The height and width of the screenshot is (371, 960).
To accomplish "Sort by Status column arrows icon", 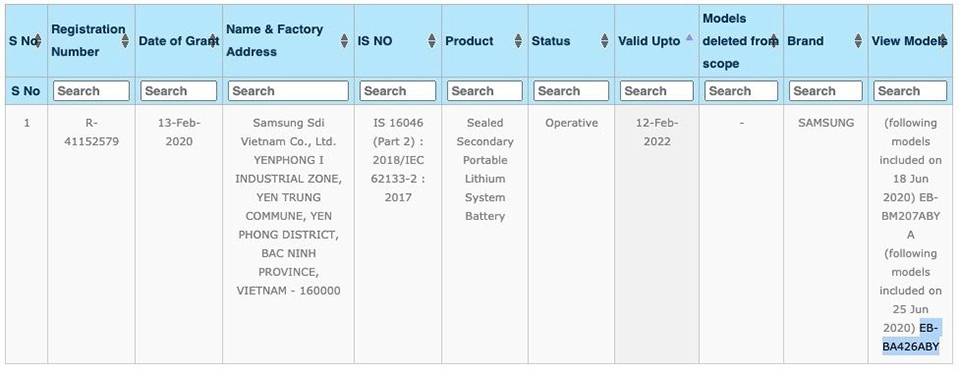I will 605,41.
